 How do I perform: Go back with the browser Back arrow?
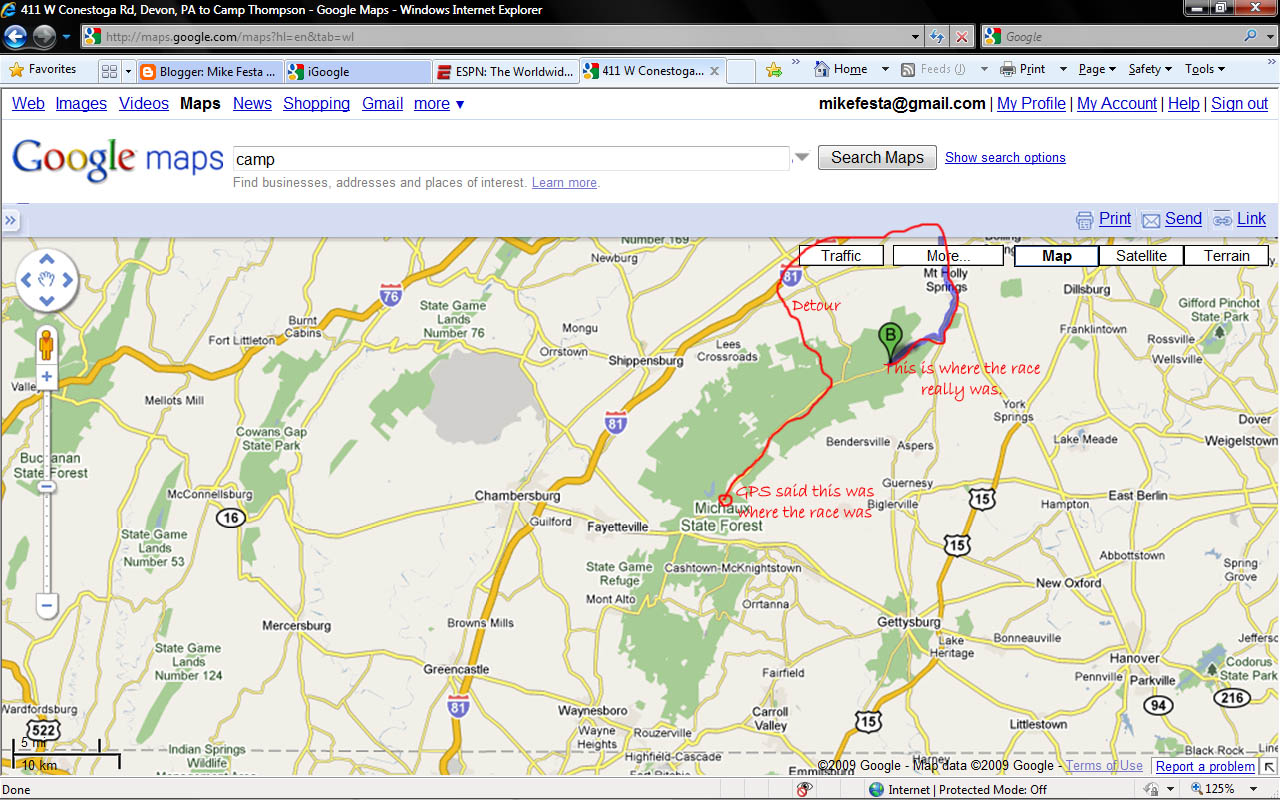click(16, 37)
